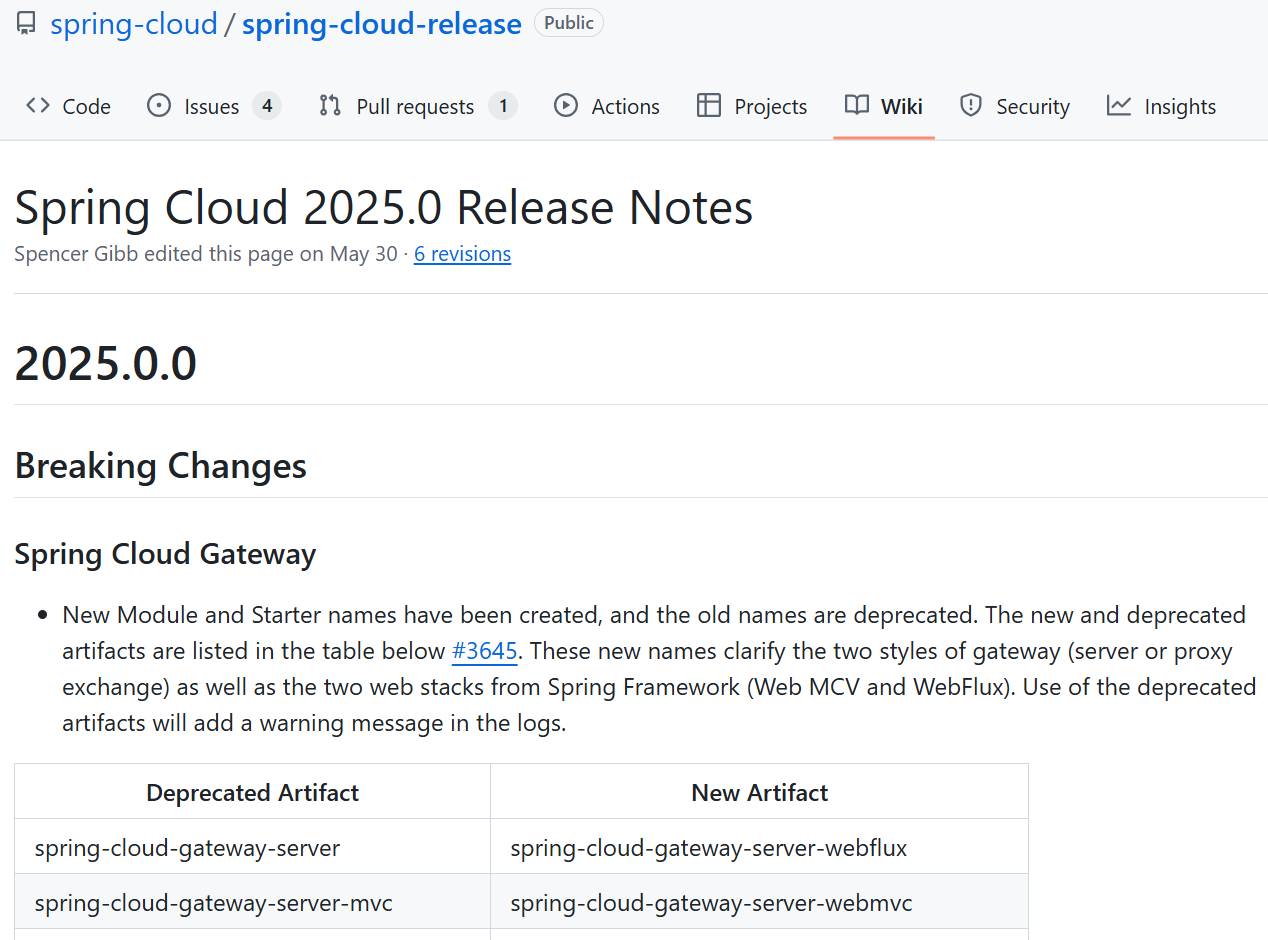The width and height of the screenshot is (1268, 940).
Task: Switch to the Insights tab
Action: tap(1180, 107)
